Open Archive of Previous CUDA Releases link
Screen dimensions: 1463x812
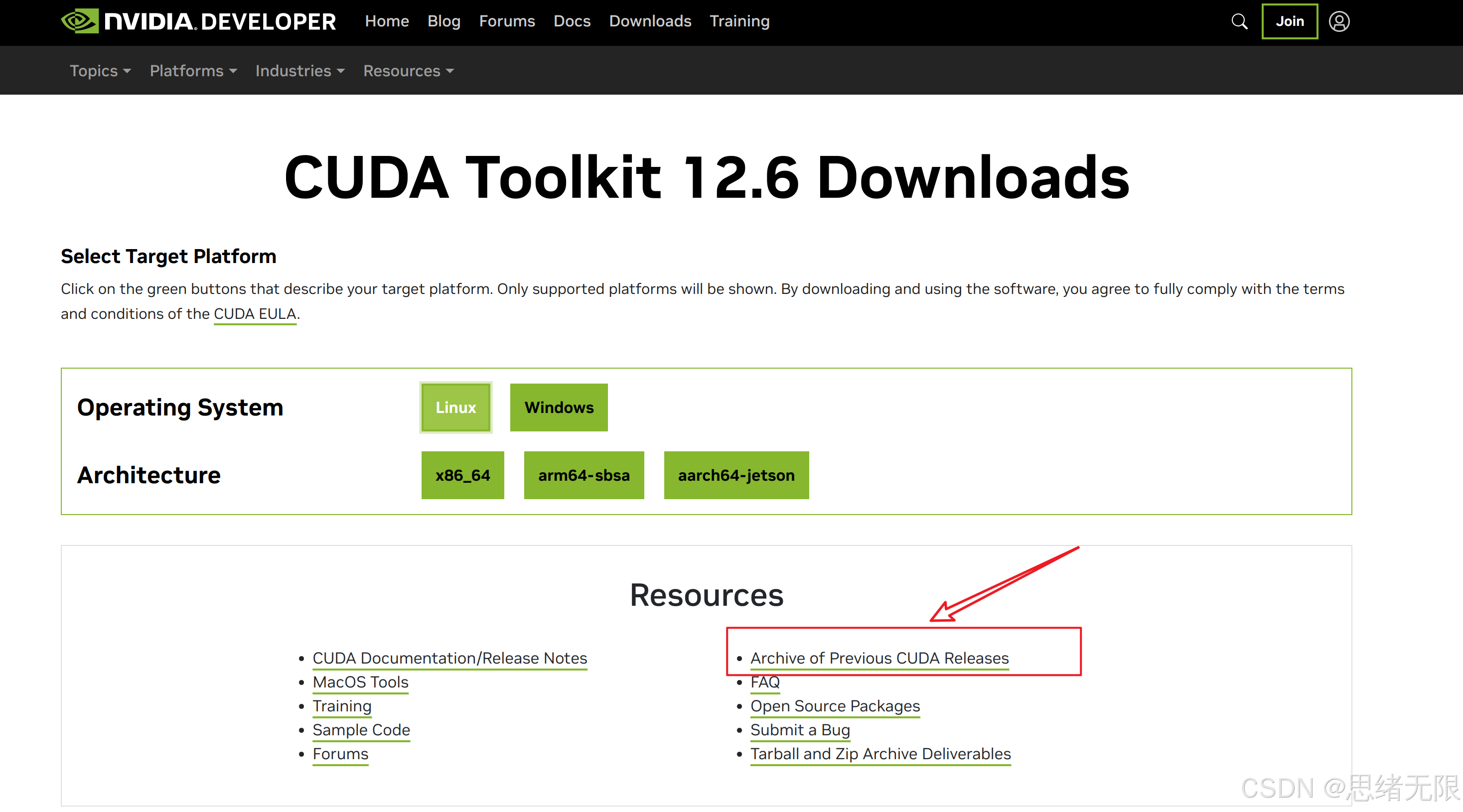tap(879, 658)
